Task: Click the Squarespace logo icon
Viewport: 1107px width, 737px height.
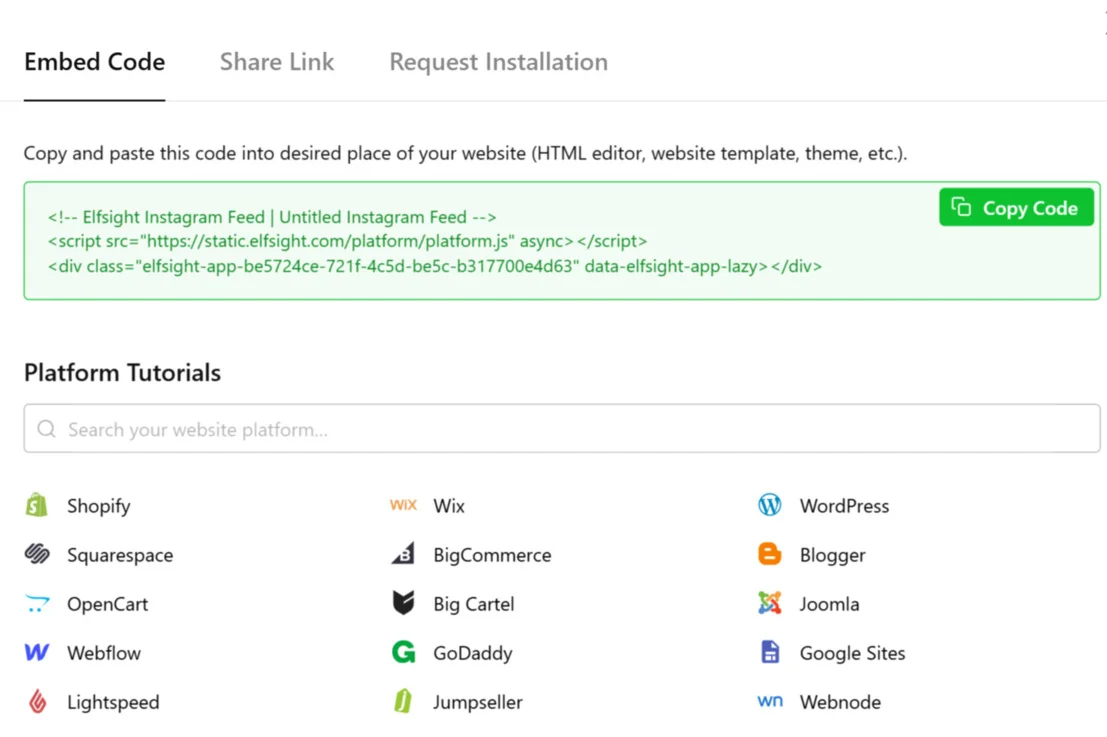Action: tap(37, 554)
